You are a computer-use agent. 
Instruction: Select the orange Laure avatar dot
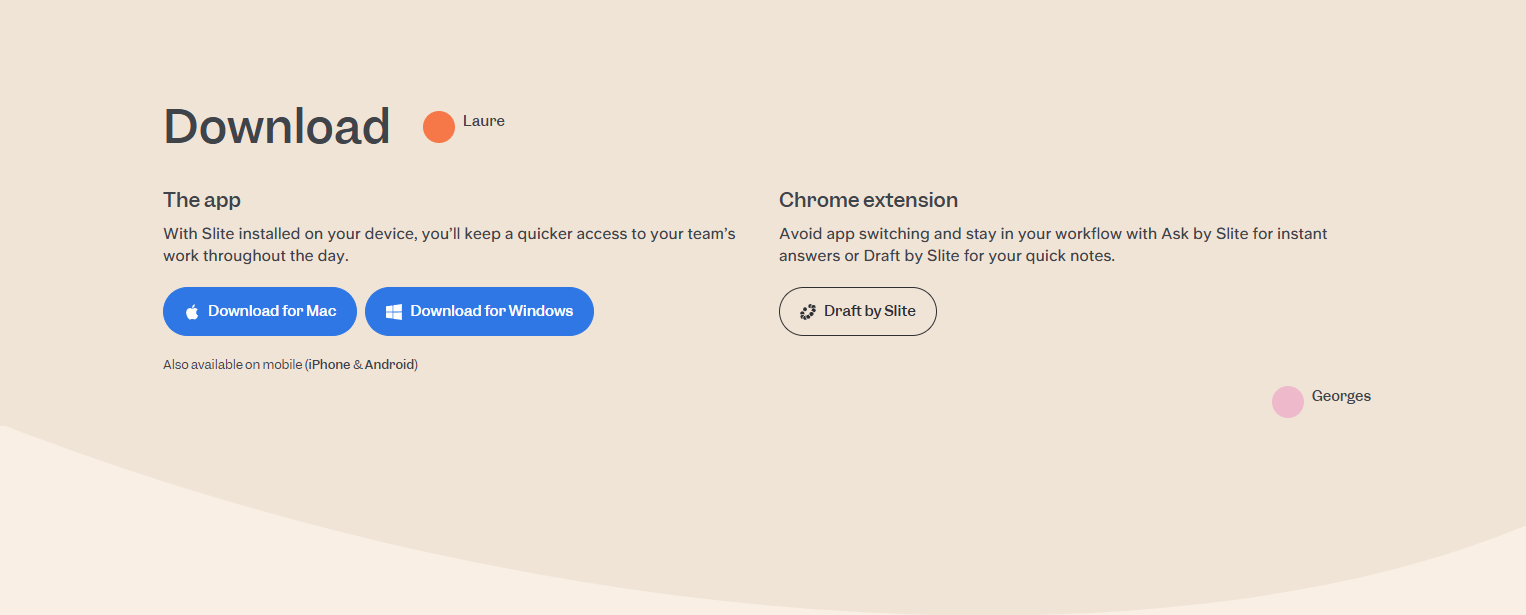pyautogui.click(x=439, y=127)
